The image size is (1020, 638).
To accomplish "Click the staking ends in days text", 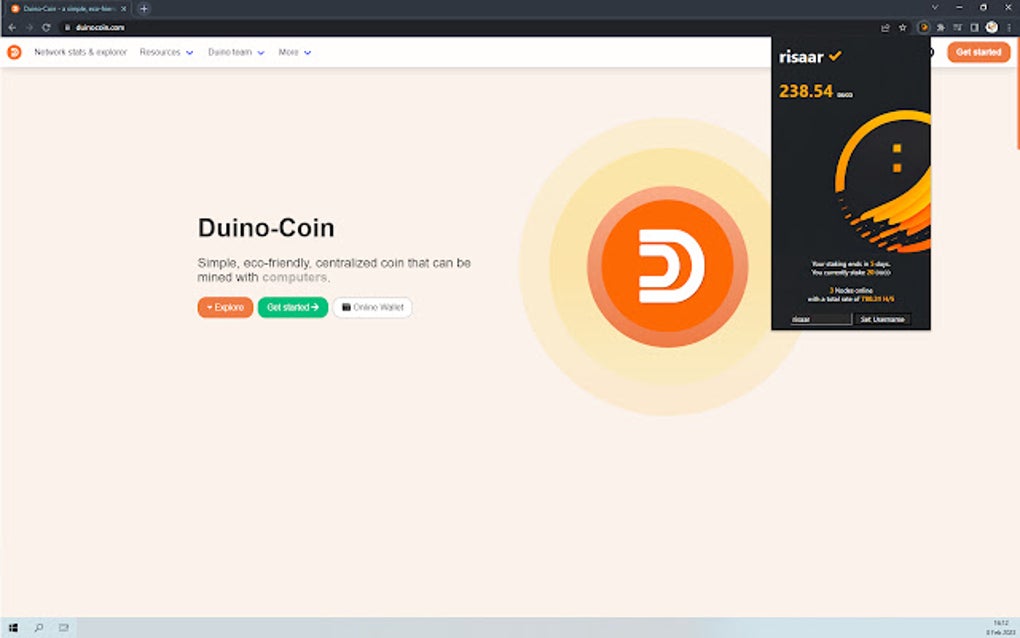I will click(x=850, y=264).
